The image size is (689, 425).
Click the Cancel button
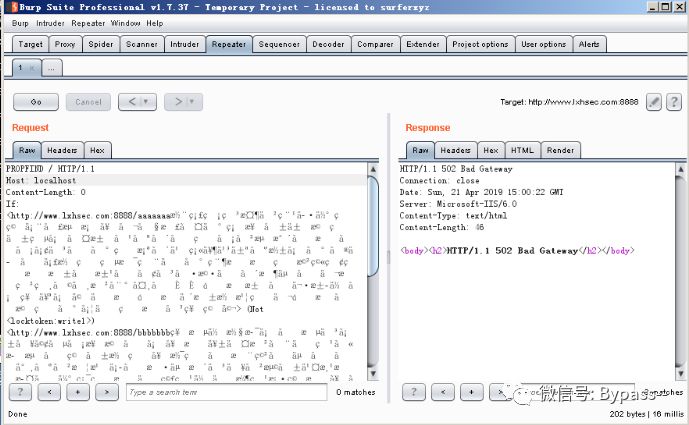click(88, 102)
